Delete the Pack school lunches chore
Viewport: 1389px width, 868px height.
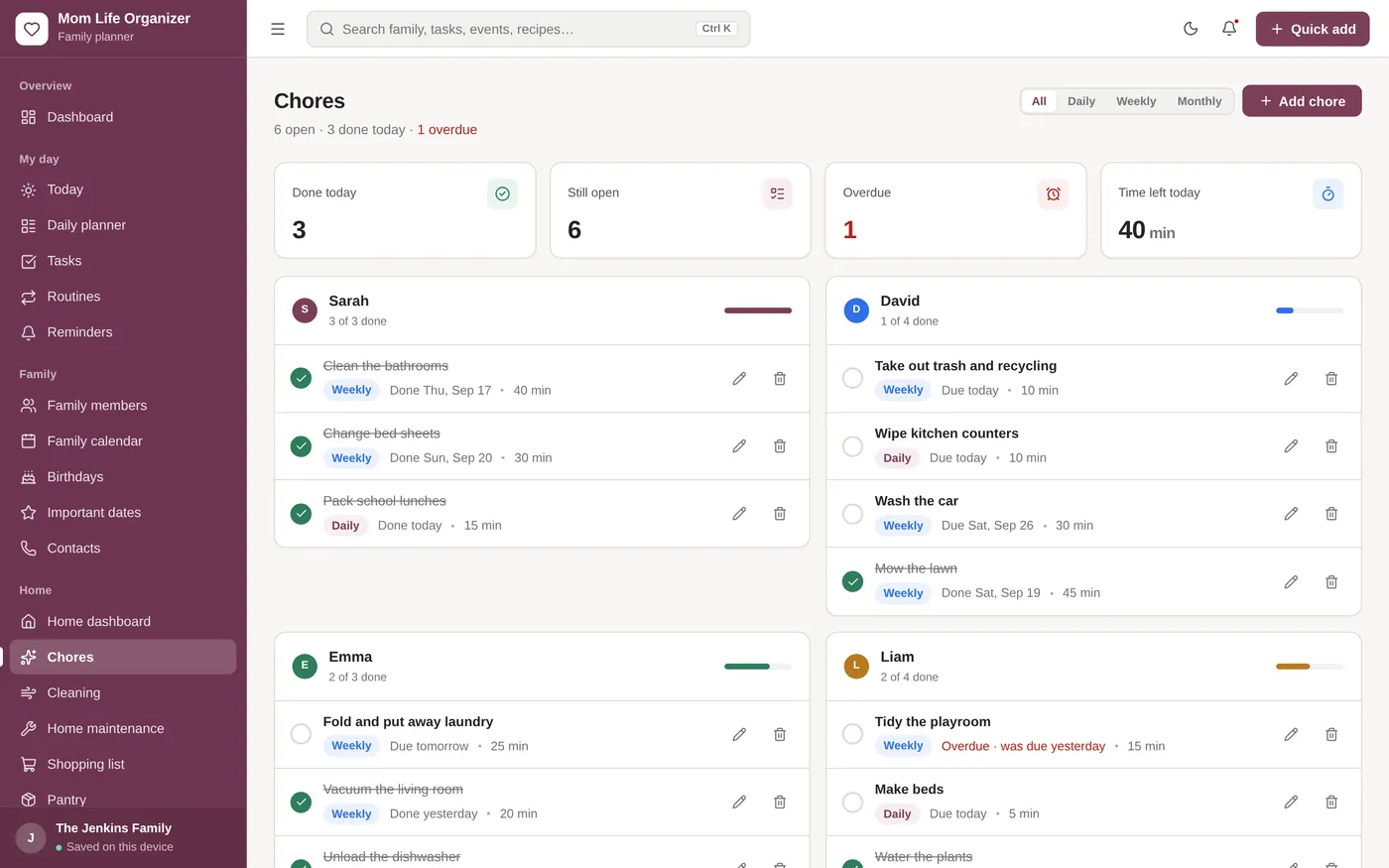point(780,514)
